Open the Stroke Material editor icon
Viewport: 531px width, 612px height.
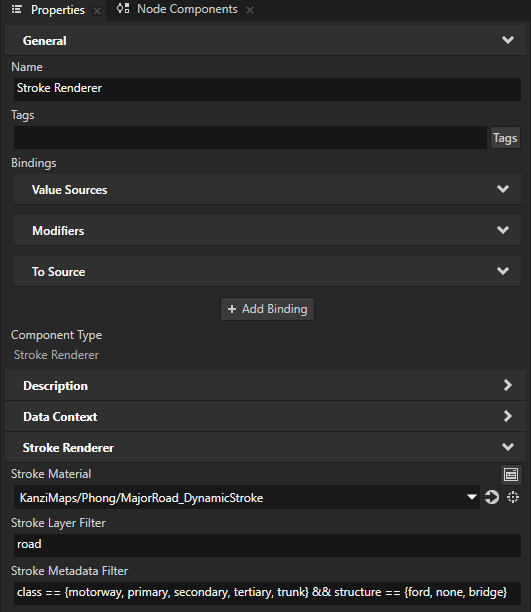point(511,475)
